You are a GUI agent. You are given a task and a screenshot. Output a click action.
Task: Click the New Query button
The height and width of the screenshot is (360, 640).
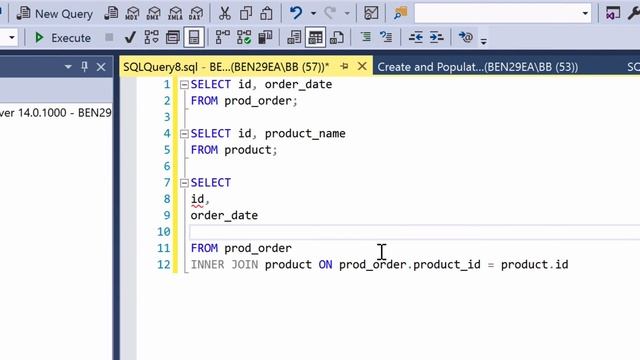(55, 13)
